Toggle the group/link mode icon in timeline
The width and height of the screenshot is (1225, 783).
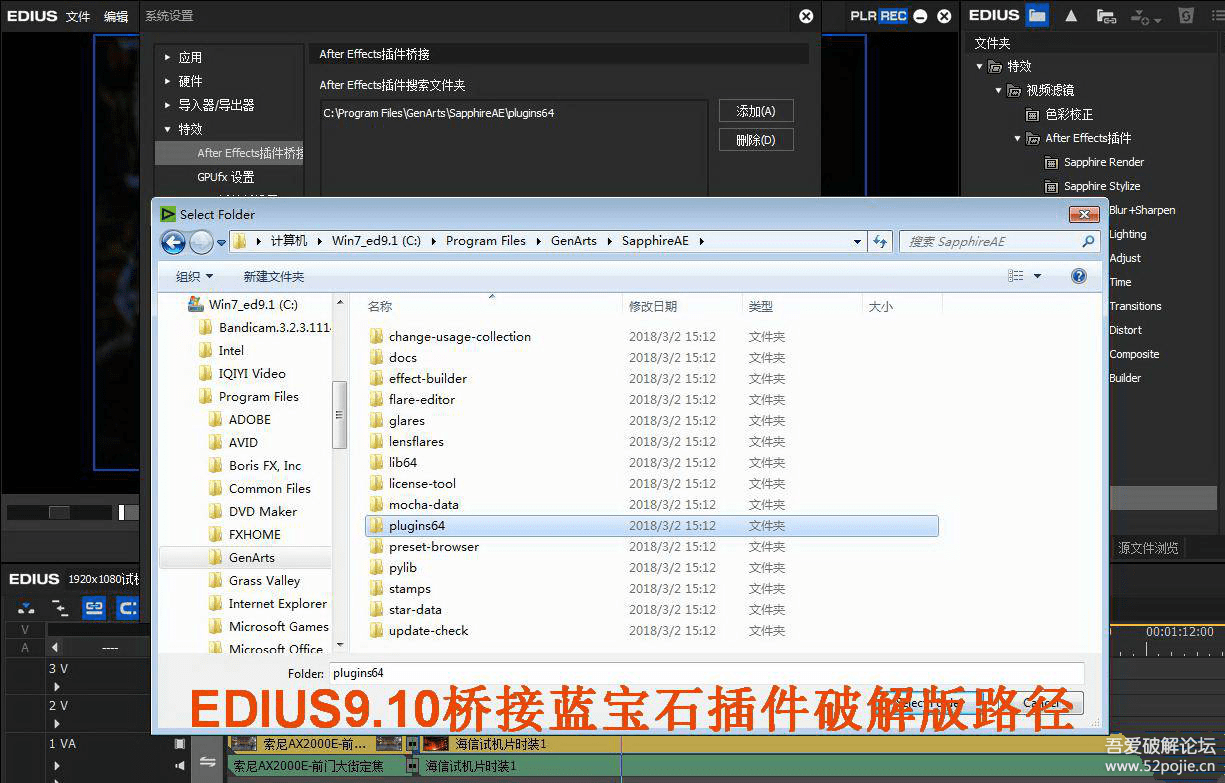94,607
